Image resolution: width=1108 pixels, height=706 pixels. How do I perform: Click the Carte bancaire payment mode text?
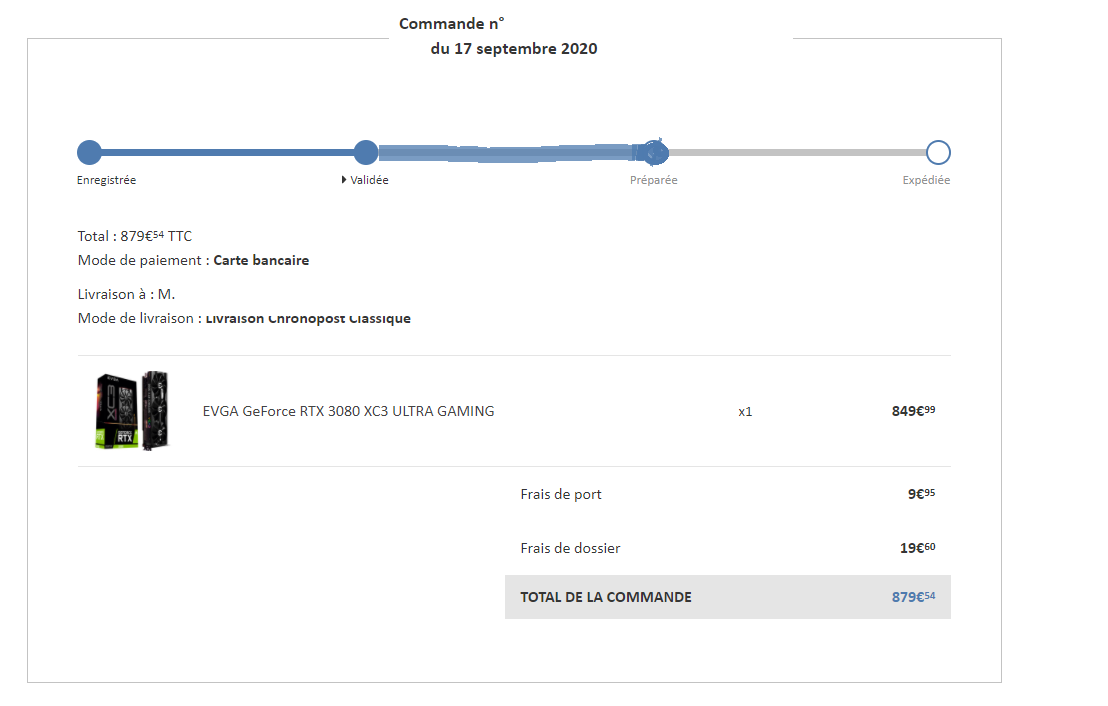[x=261, y=260]
